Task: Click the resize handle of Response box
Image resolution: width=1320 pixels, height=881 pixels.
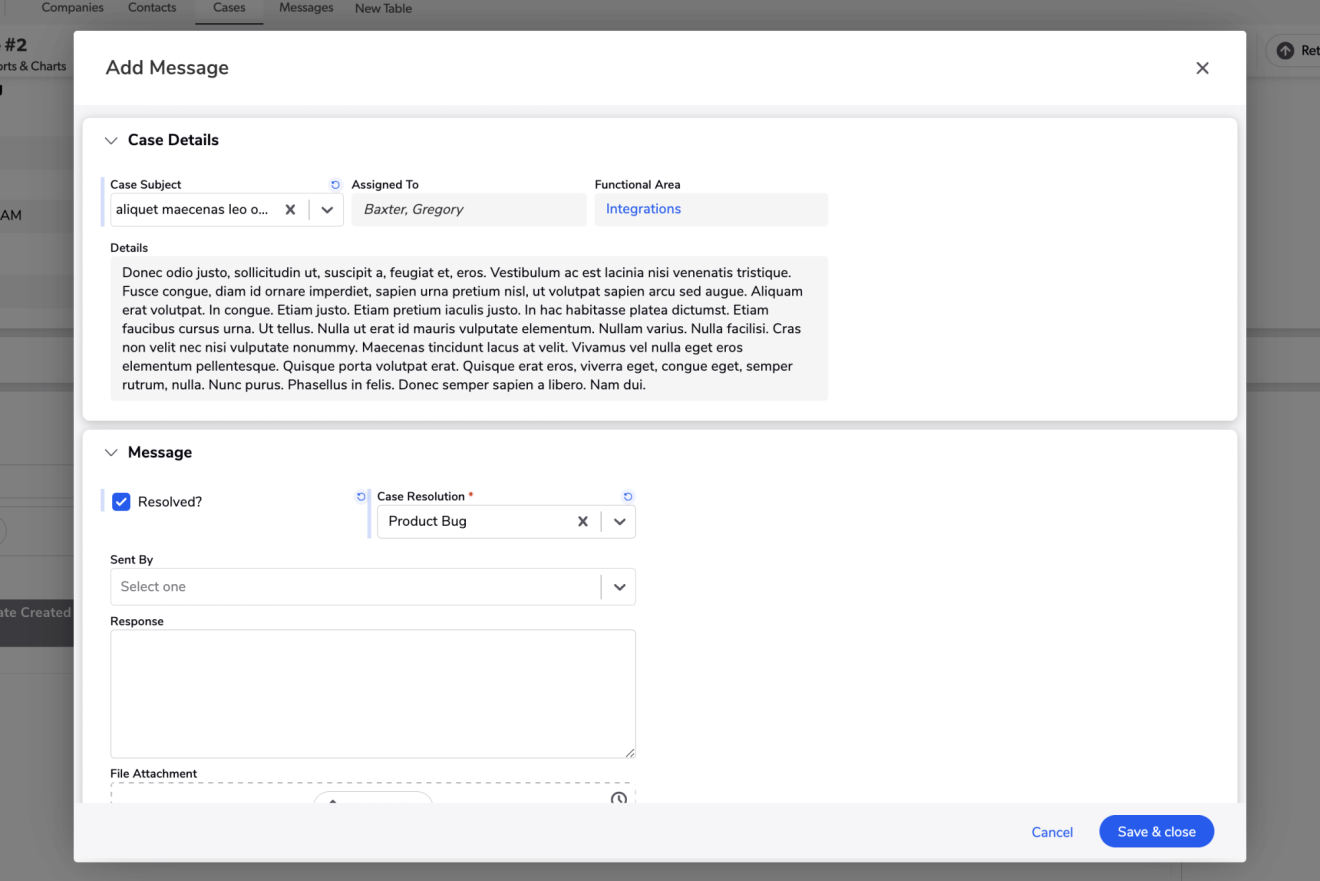Action: coord(630,752)
